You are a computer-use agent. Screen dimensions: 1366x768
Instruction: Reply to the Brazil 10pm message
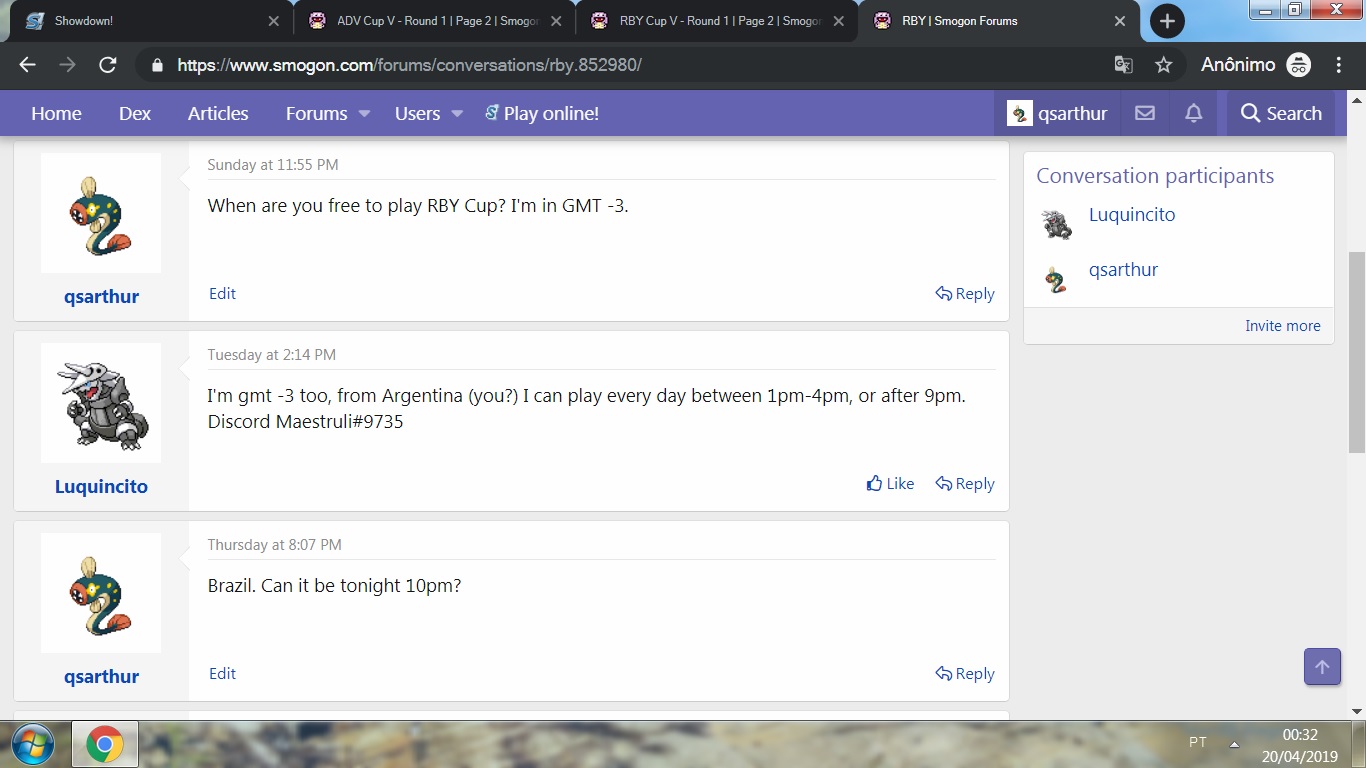pyautogui.click(x=965, y=674)
